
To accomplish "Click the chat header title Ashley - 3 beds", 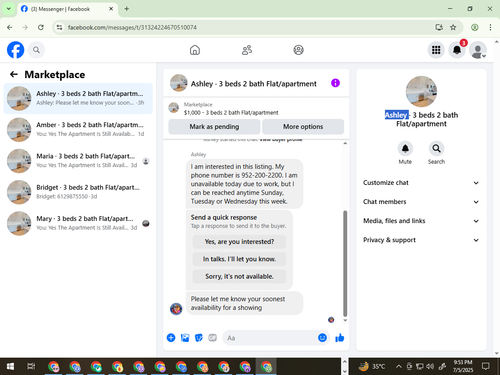I will (x=254, y=84).
